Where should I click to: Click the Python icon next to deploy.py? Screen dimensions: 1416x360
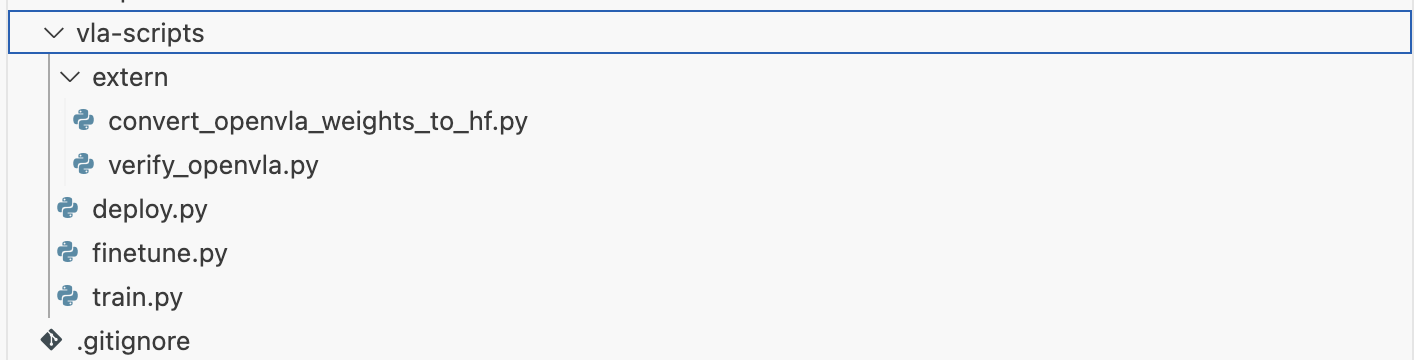click(x=68, y=209)
